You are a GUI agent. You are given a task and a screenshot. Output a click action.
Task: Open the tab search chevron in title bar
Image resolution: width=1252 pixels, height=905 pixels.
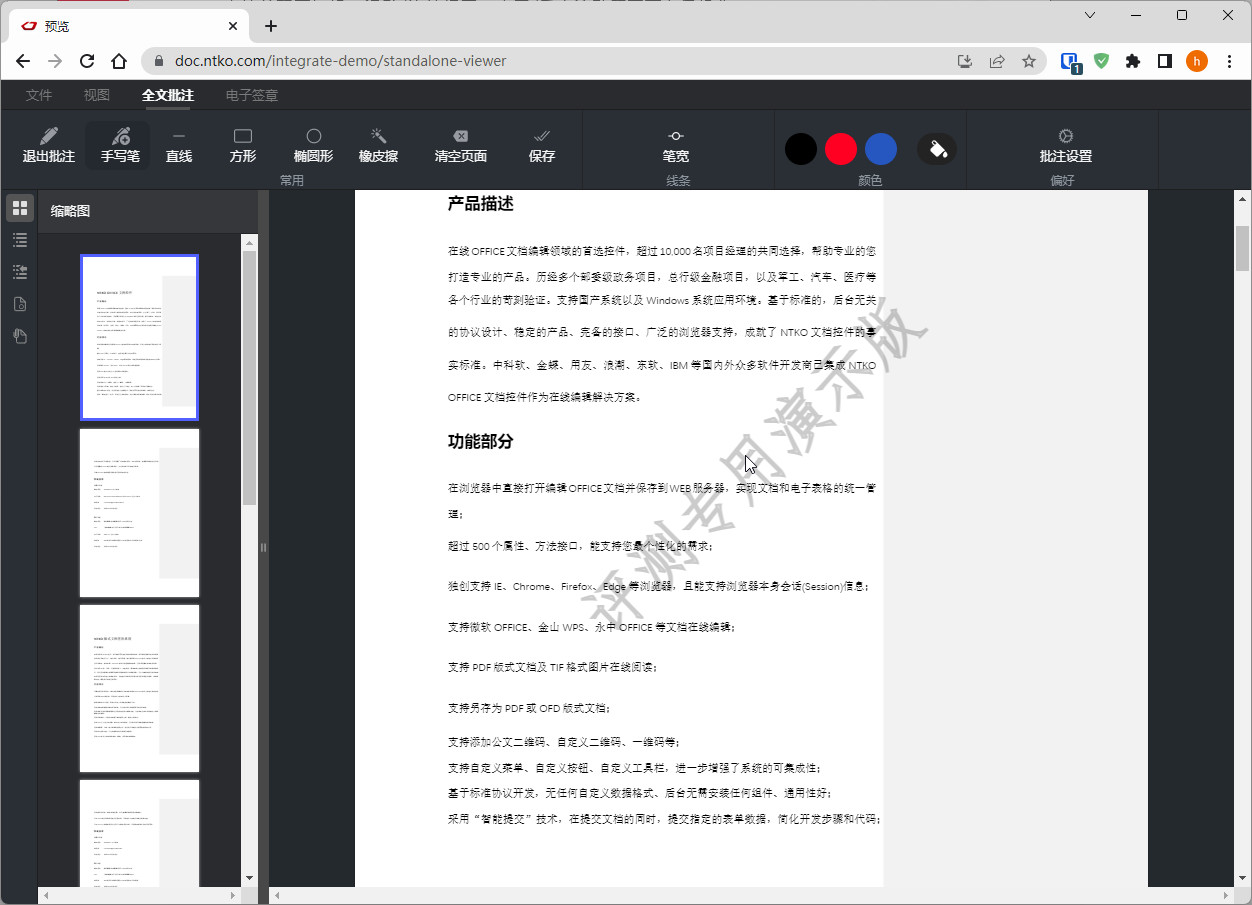pos(1090,15)
